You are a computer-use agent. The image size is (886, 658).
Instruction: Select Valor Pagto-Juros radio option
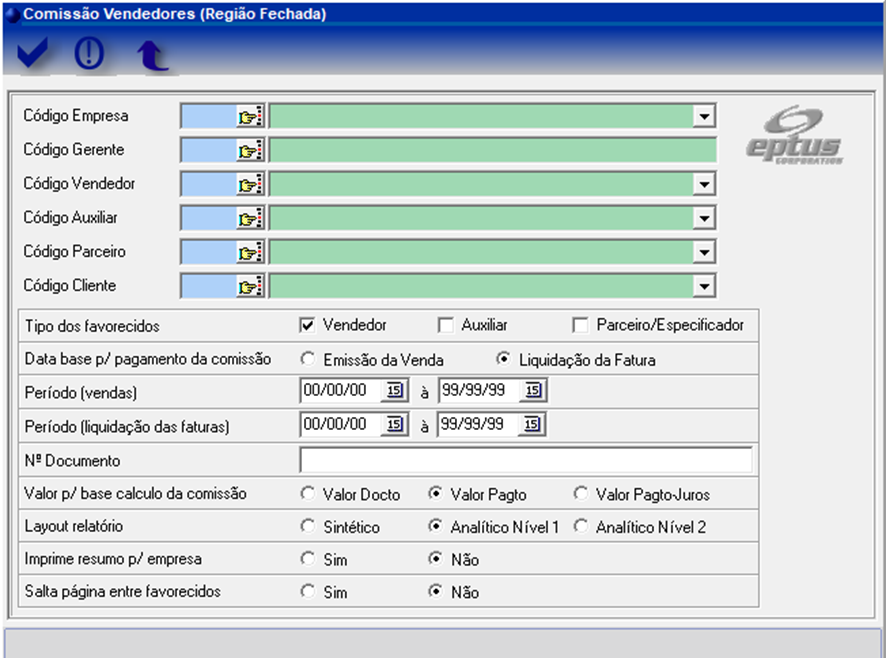(x=581, y=494)
